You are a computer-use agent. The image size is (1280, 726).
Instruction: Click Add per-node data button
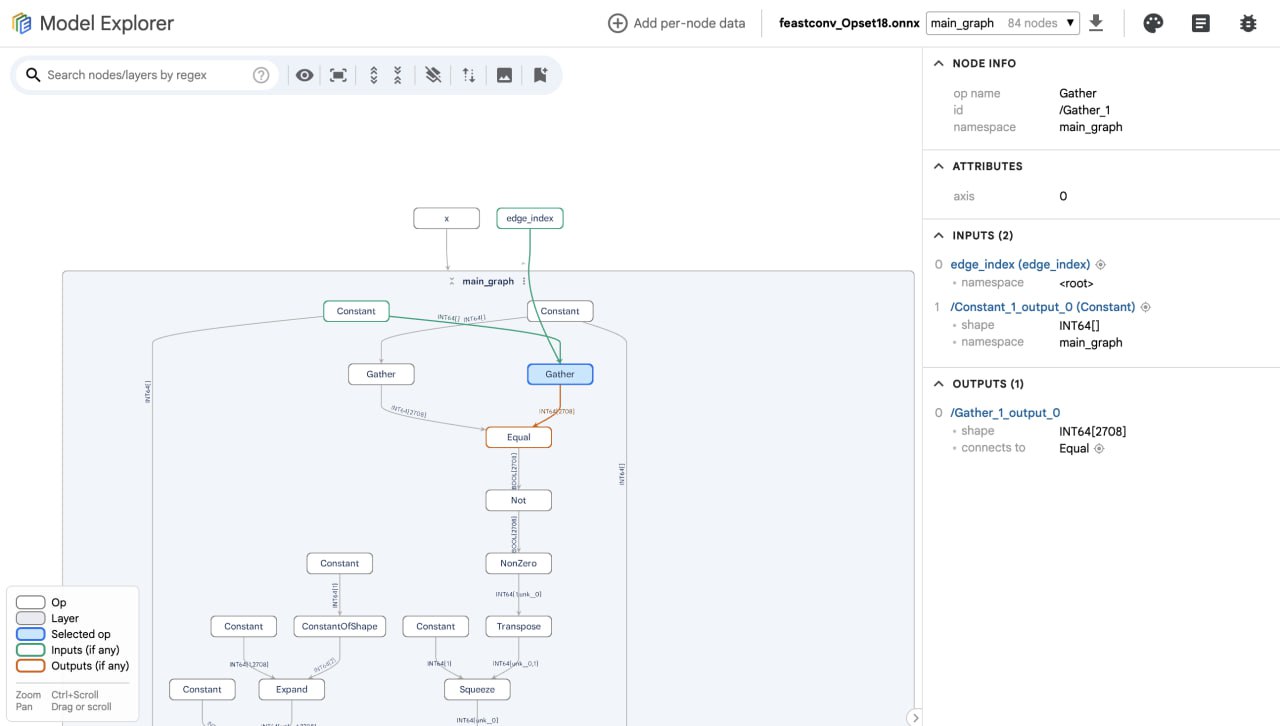pyautogui.click(x=677, y=23)
